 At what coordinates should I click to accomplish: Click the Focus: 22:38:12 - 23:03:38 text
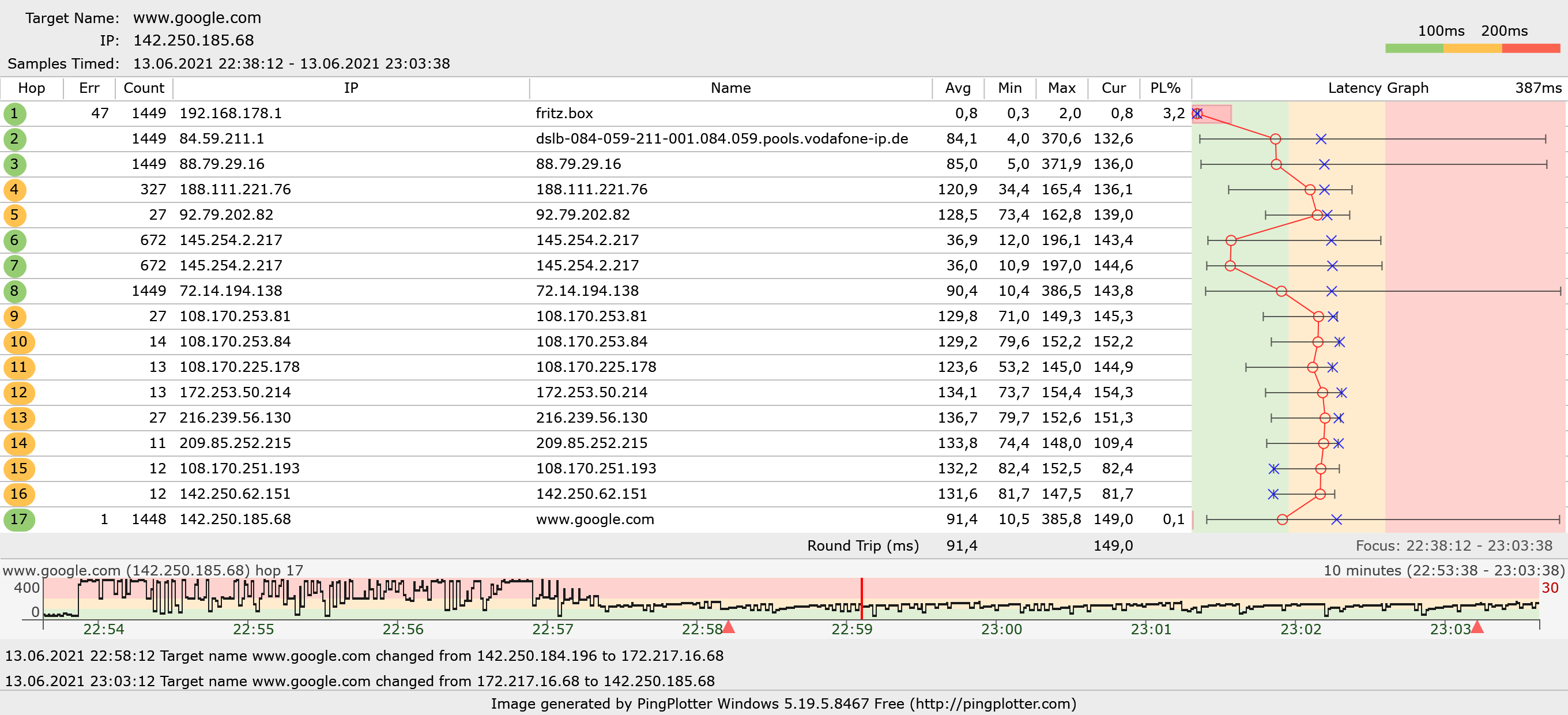pyautogui.click(x=1454, y=545)
